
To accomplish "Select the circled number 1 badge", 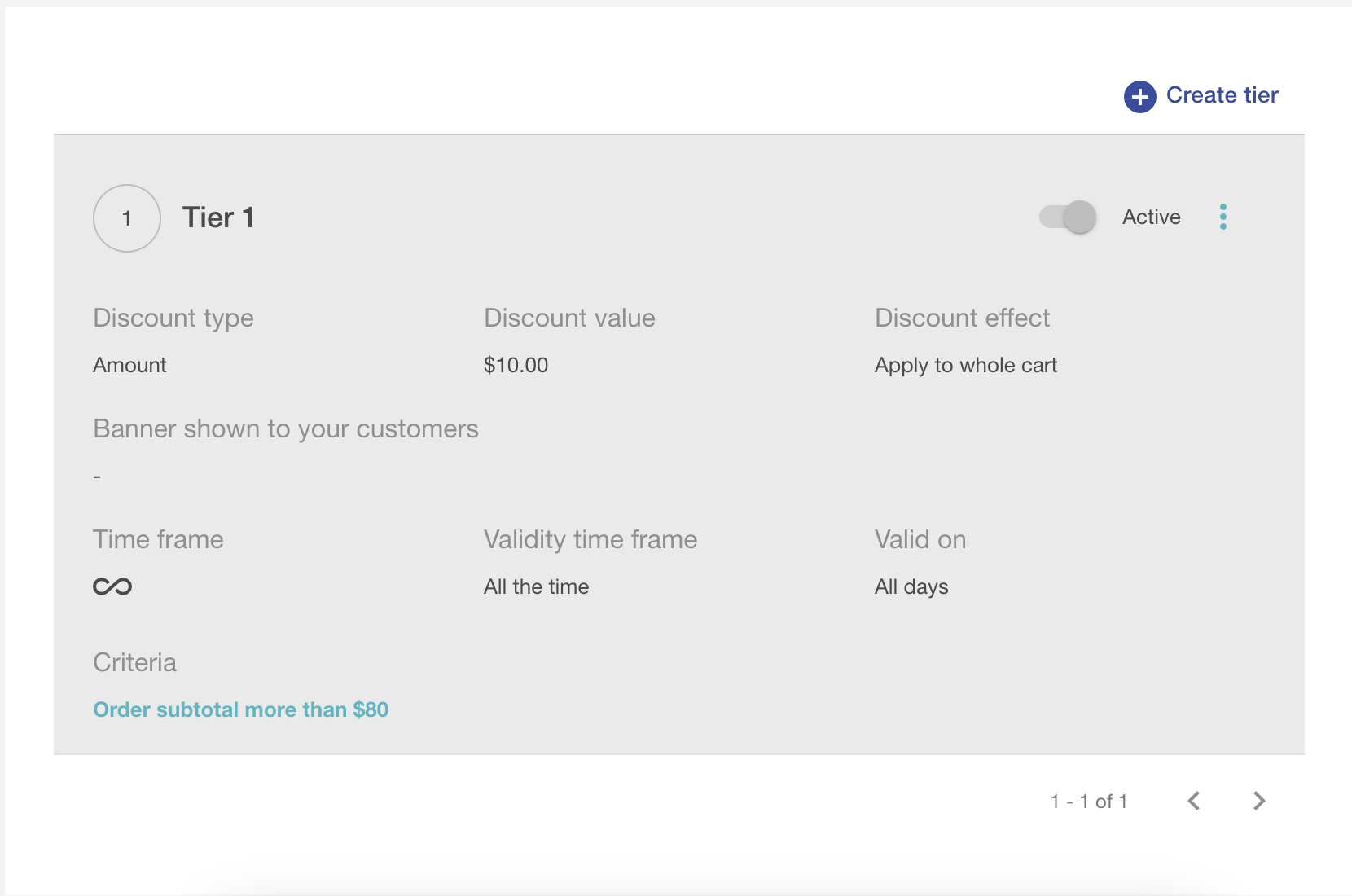I will point(127,217).
